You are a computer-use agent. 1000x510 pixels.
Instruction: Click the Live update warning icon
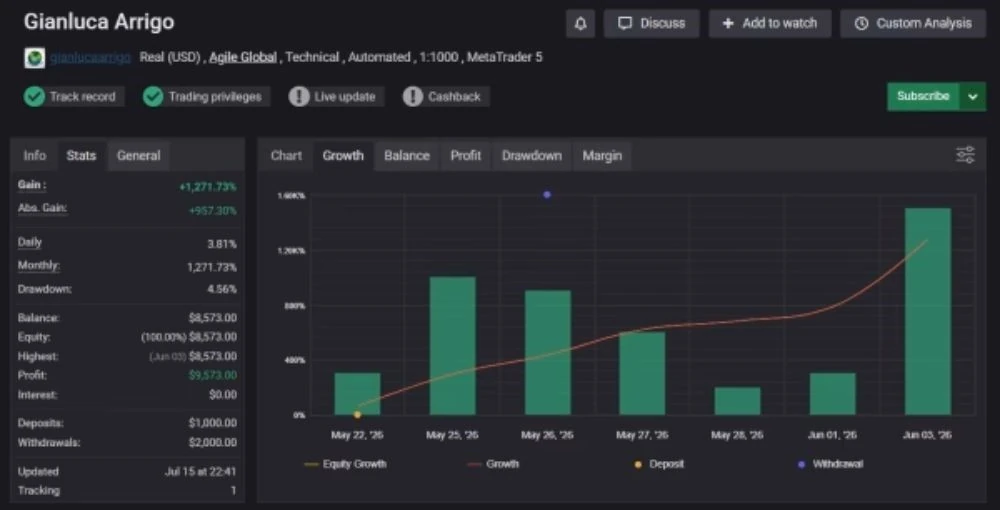298,97
